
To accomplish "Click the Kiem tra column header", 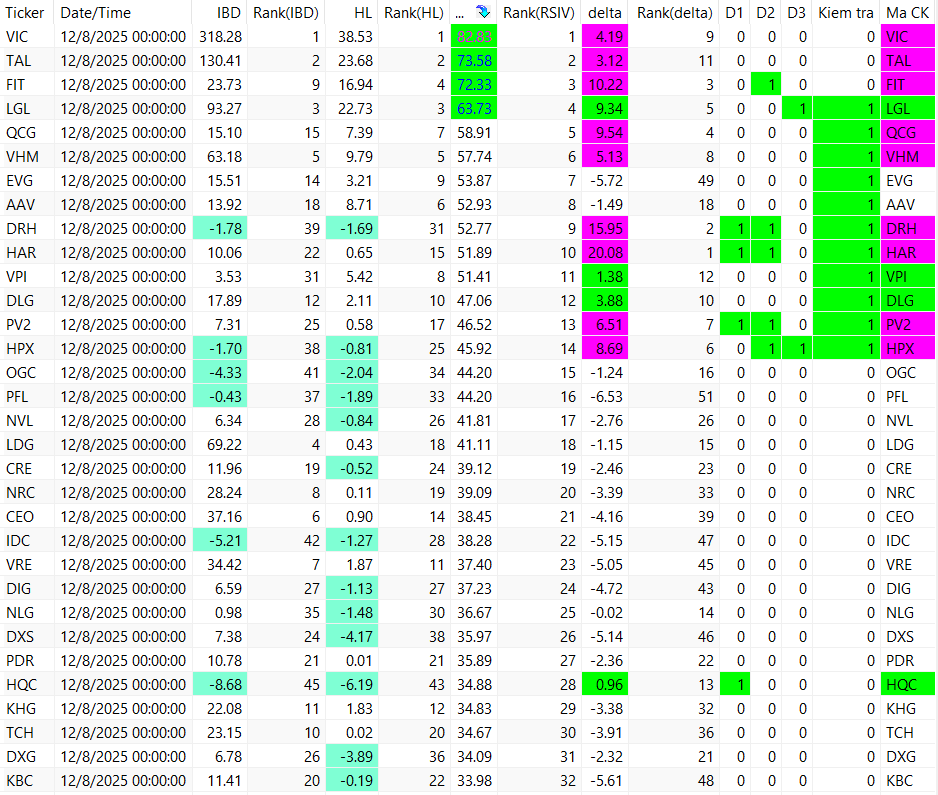I will (846, 13).
